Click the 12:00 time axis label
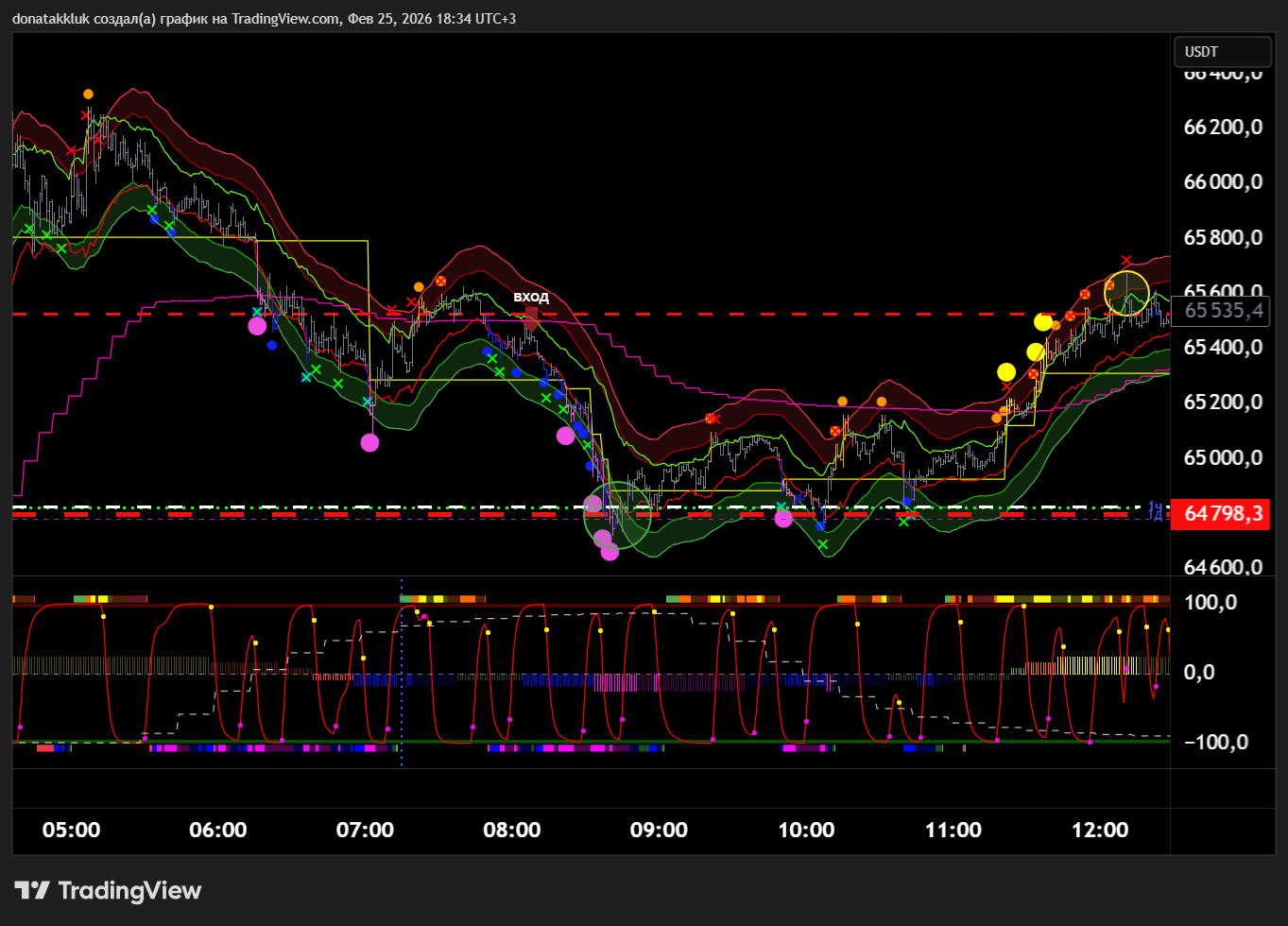 pos(1100,830)
